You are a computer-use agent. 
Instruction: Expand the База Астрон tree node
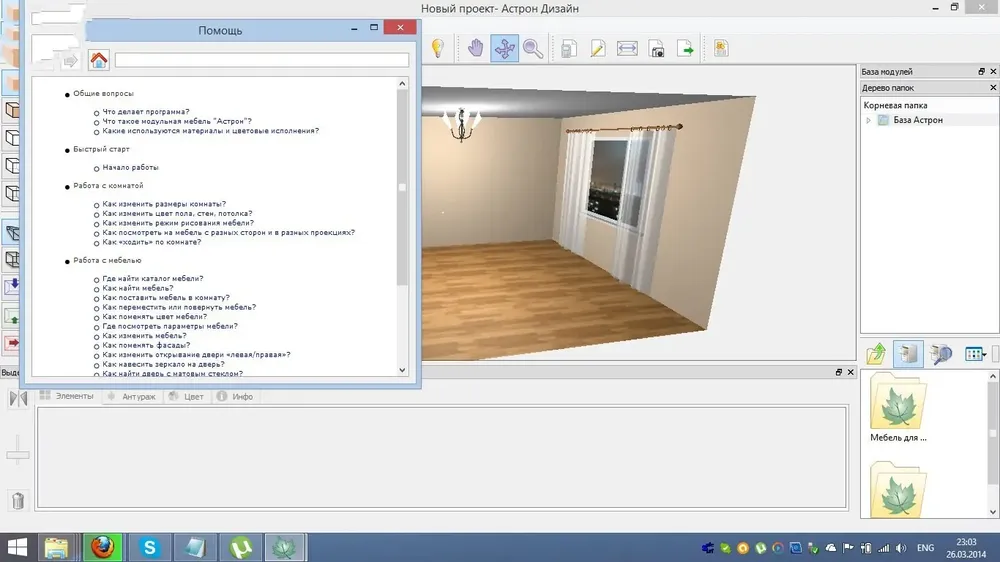tap(868, 120)
